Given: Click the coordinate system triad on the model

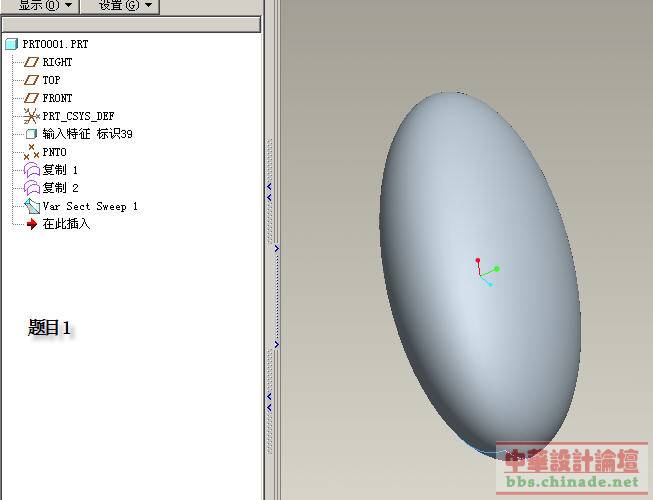Looking at the screenshot, I should [485, 272].
